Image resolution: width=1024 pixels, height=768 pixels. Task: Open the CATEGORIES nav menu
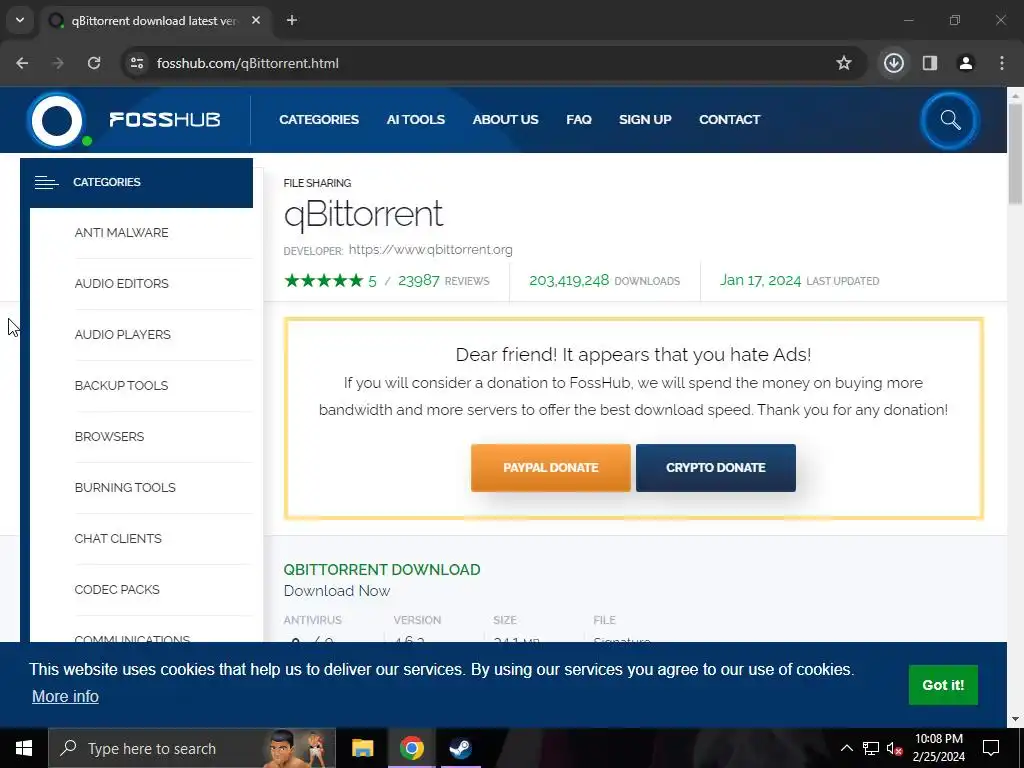point(319,120)
